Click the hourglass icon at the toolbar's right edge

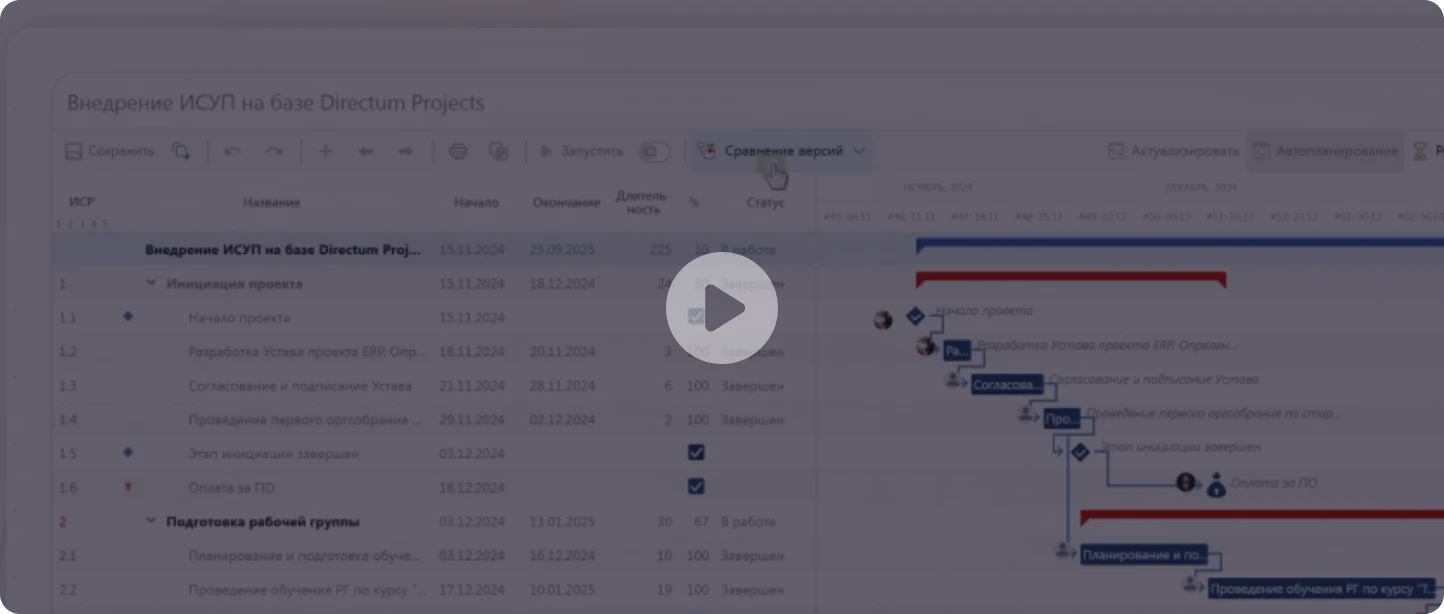1420,151
